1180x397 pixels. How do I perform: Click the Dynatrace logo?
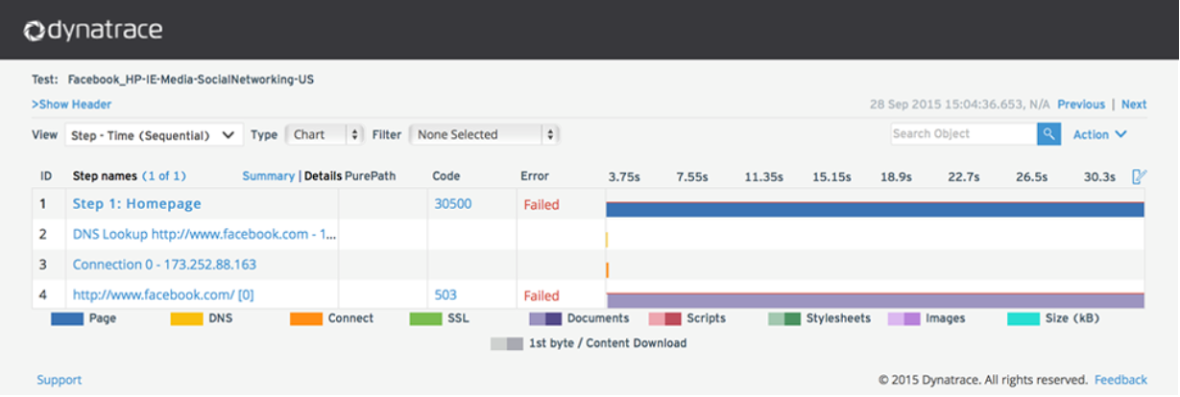click(x=93, y=30)
